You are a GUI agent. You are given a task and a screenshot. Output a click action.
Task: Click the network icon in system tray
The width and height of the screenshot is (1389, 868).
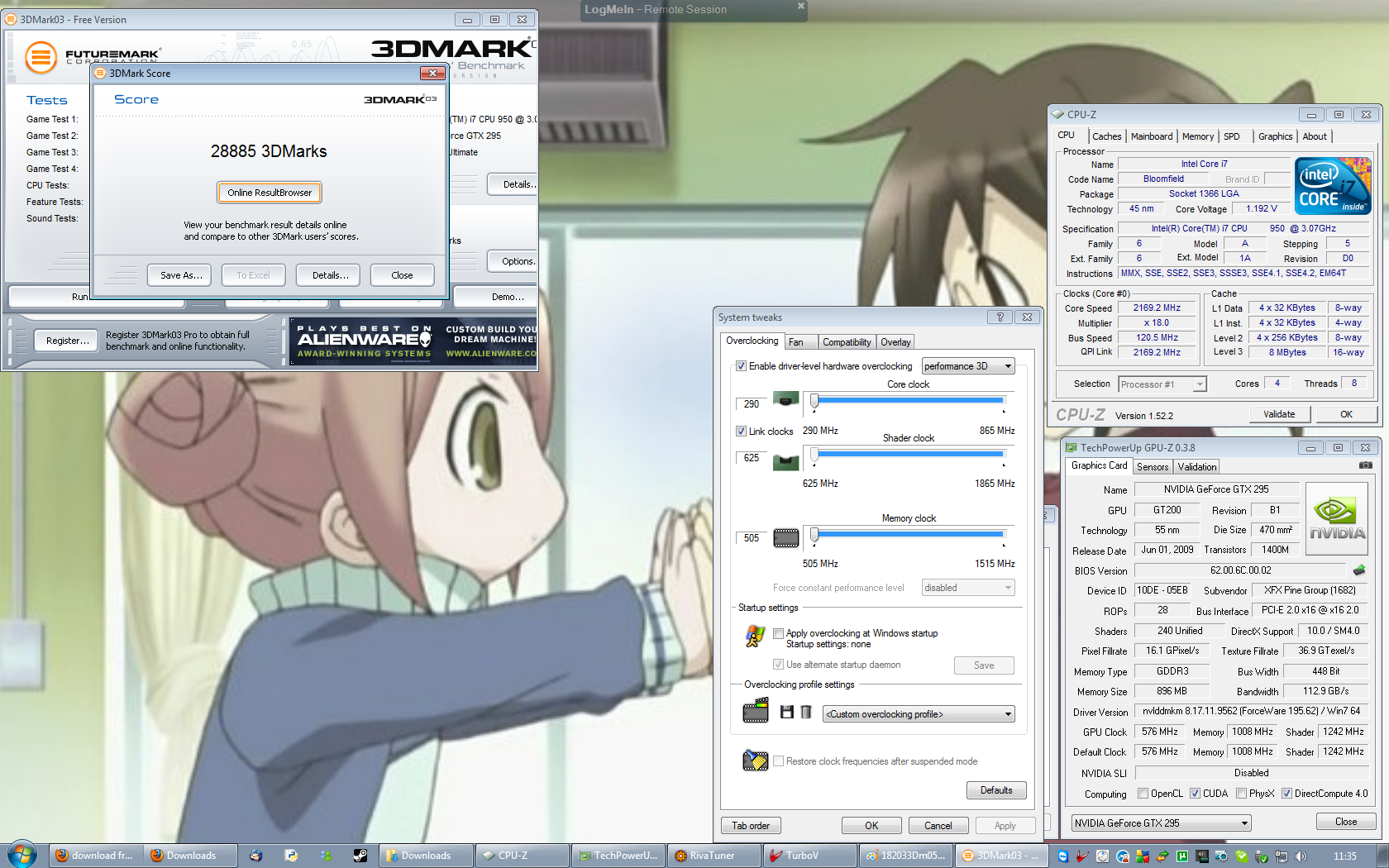[x=1282, y=856]
